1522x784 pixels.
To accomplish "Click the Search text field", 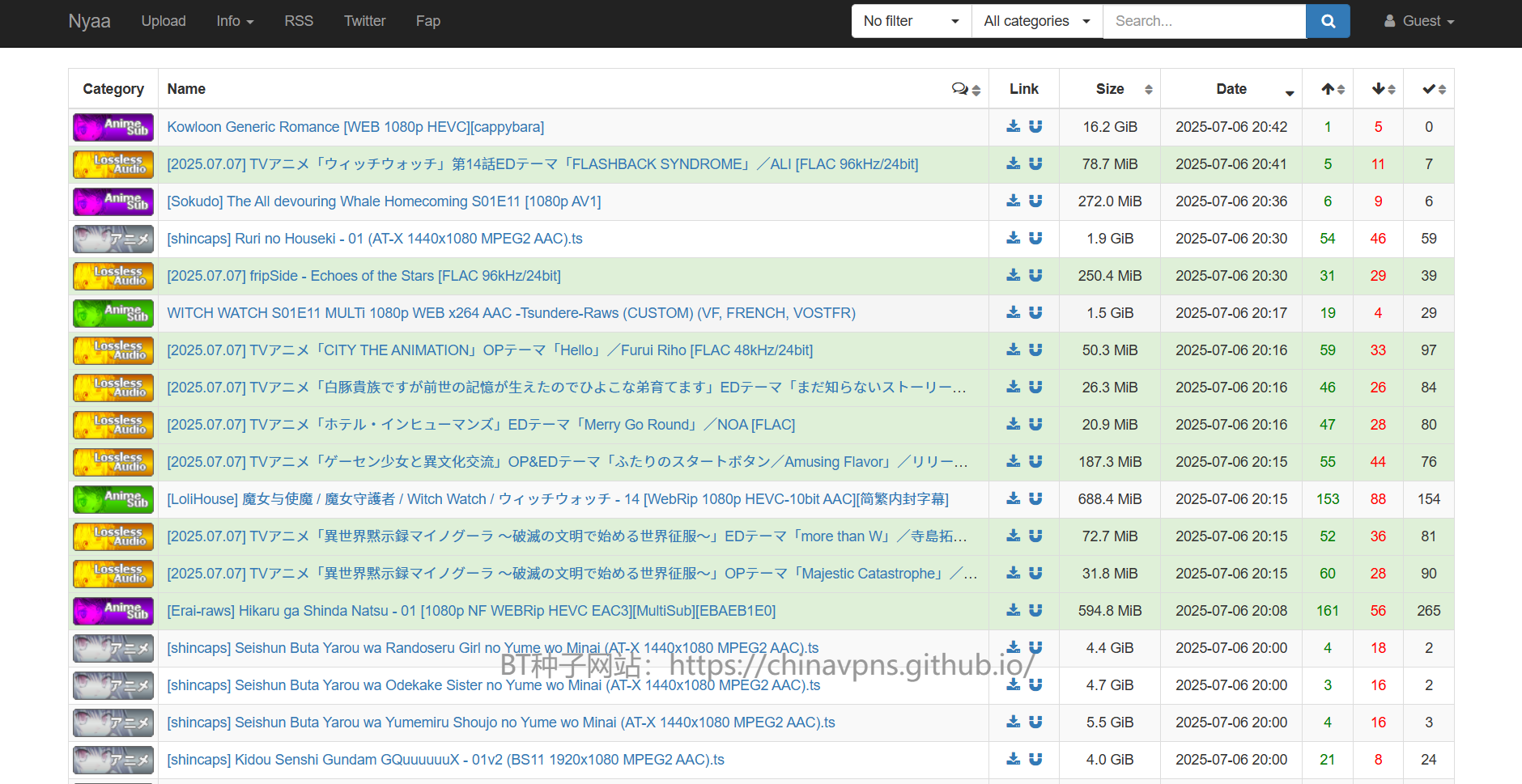I will tap(1204, 21).
